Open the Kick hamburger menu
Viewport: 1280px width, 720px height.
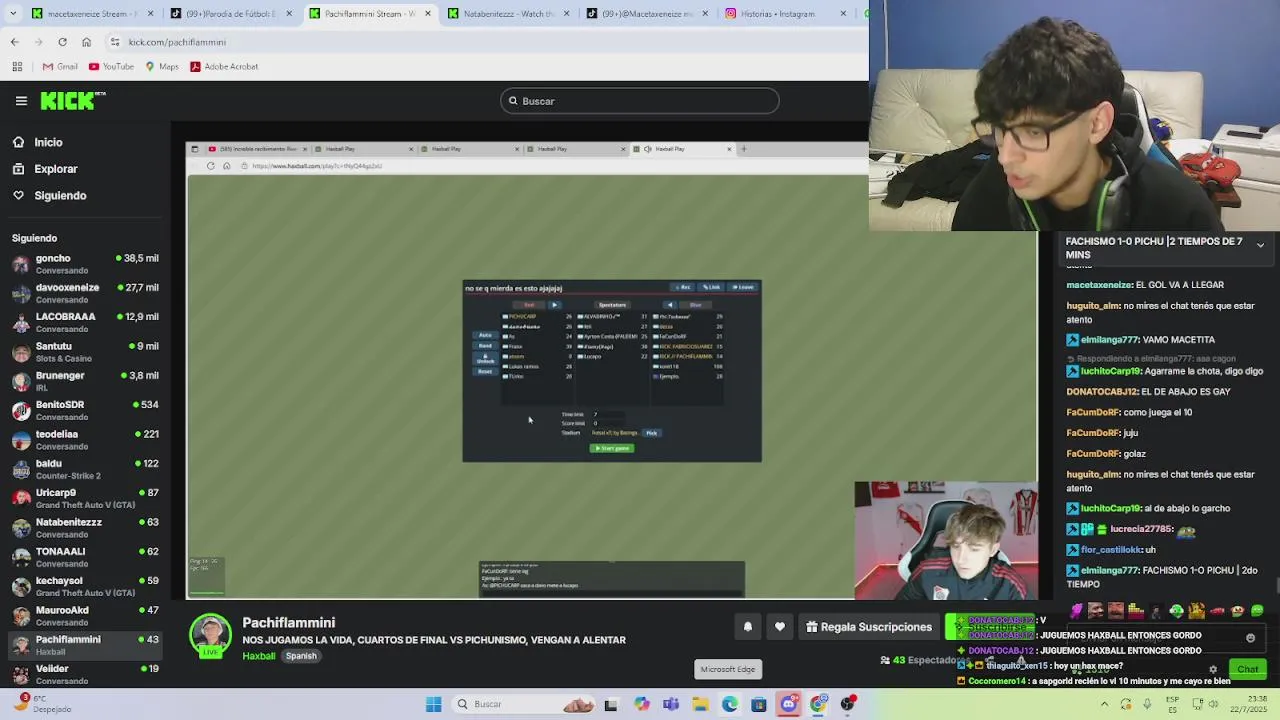21,100
